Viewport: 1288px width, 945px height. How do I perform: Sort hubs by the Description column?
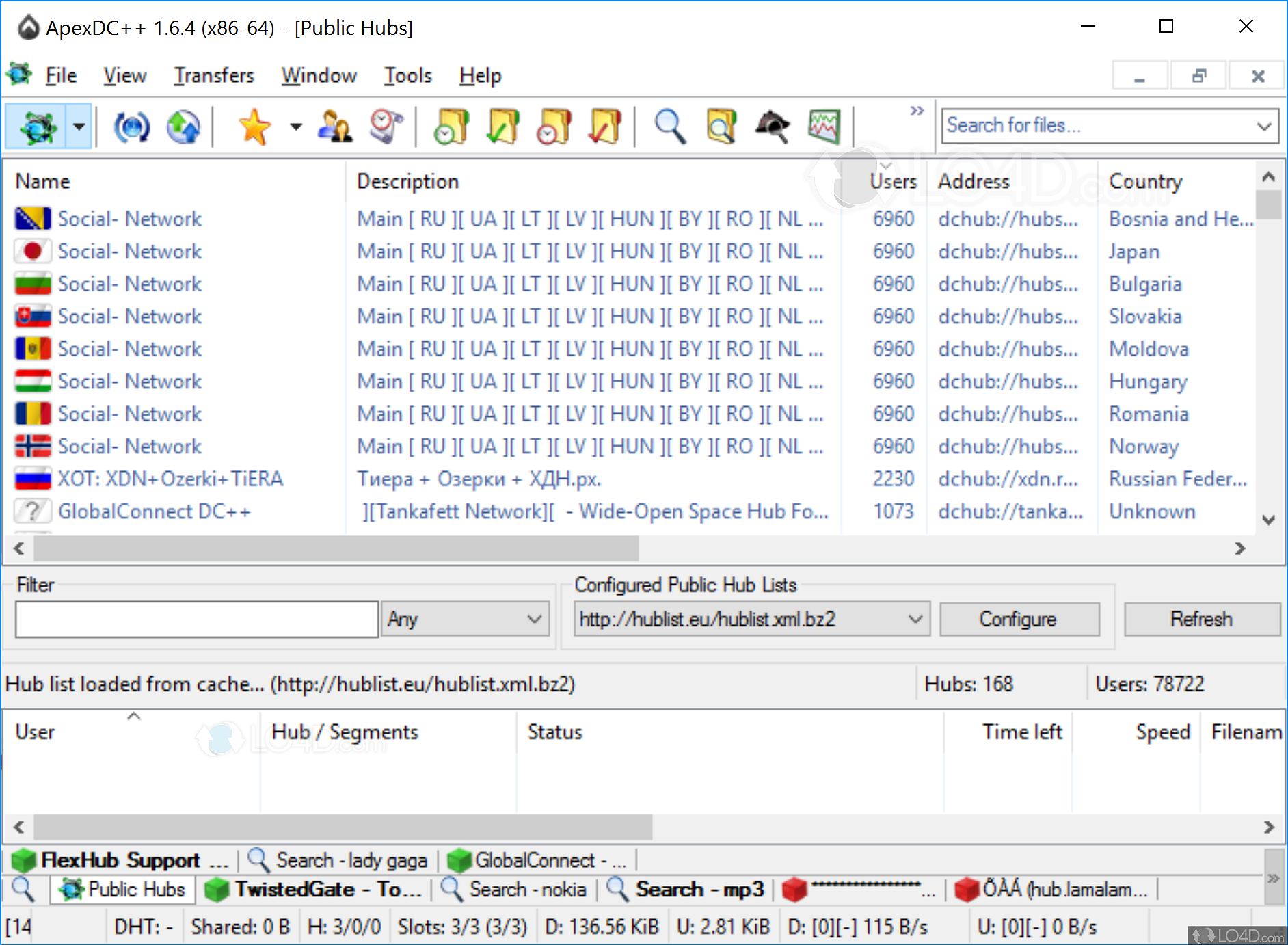tap(595, 181)
